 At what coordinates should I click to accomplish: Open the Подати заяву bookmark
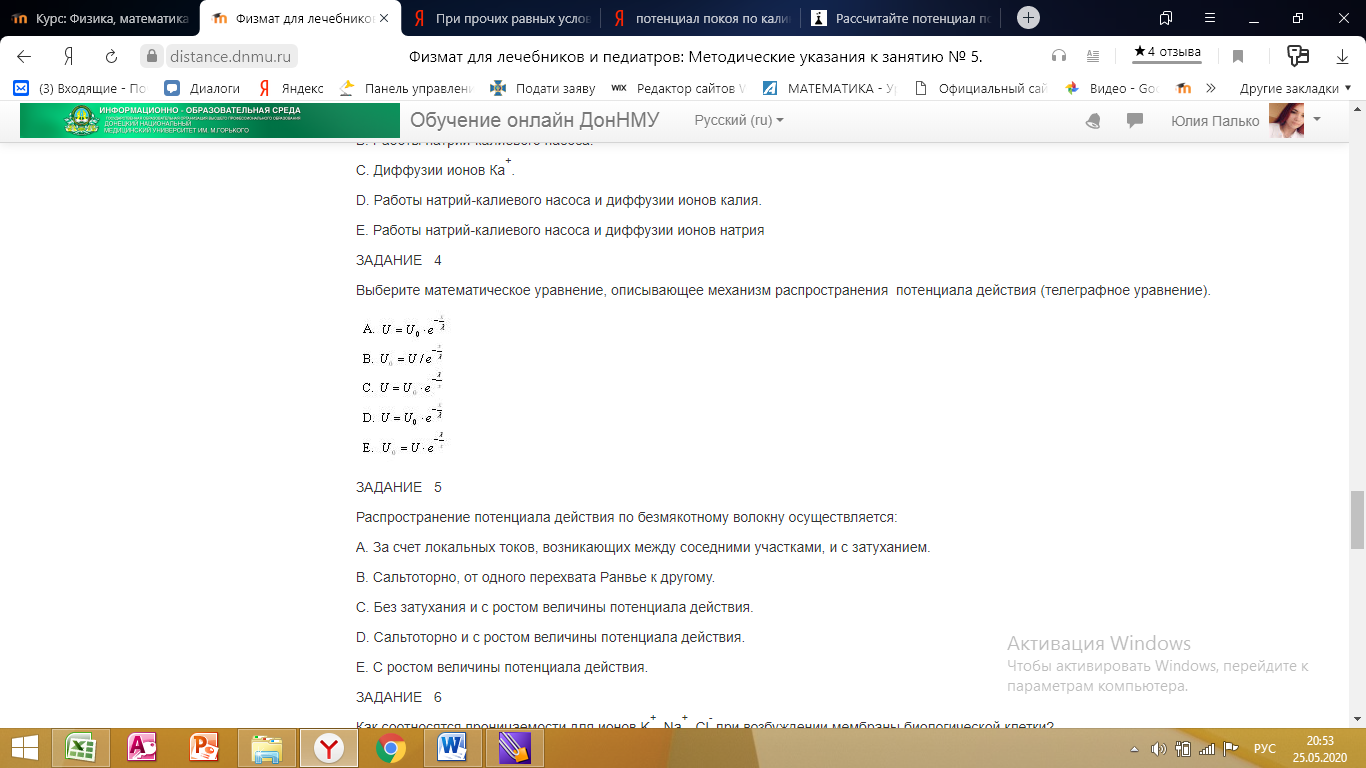[x=542, y=88]
